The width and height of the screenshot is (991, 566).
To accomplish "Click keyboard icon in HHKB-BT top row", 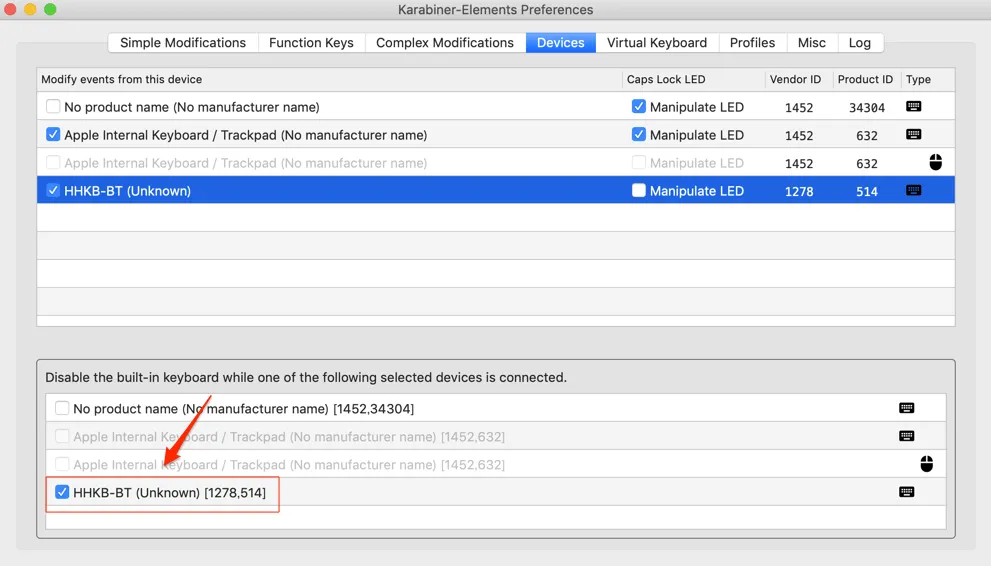I will pos(913,190).
